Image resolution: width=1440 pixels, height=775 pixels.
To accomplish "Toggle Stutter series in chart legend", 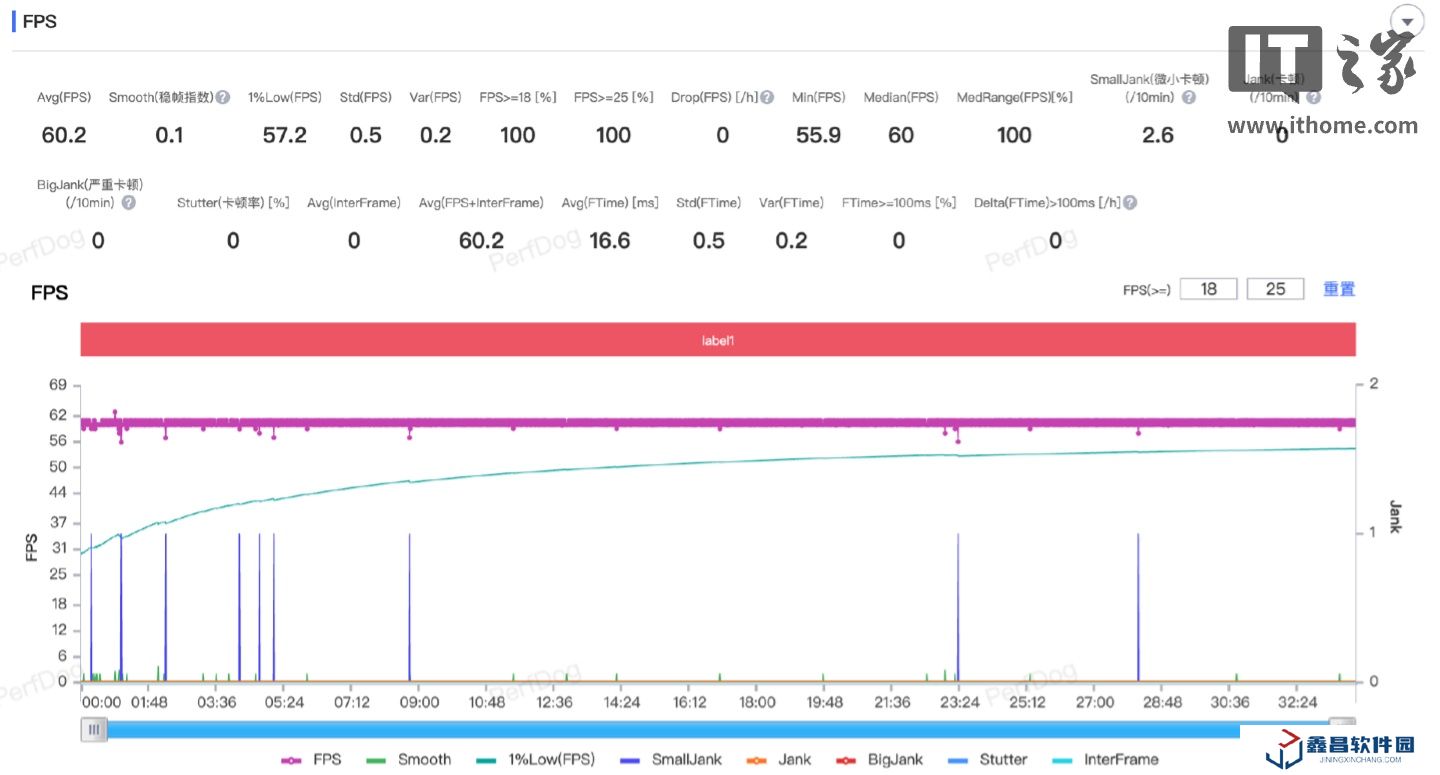I will (990, 760).
